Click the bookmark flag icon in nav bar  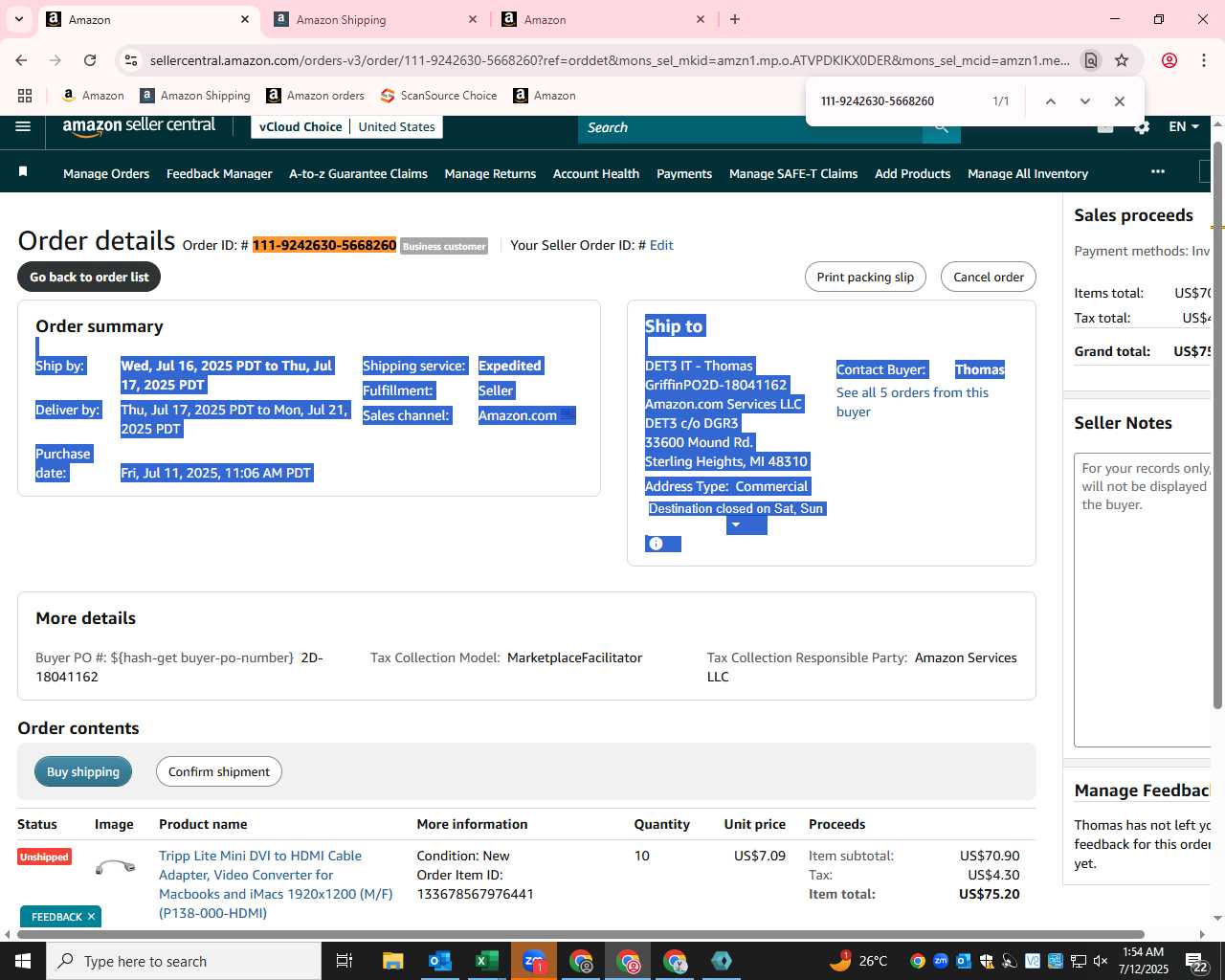(23, 172)
